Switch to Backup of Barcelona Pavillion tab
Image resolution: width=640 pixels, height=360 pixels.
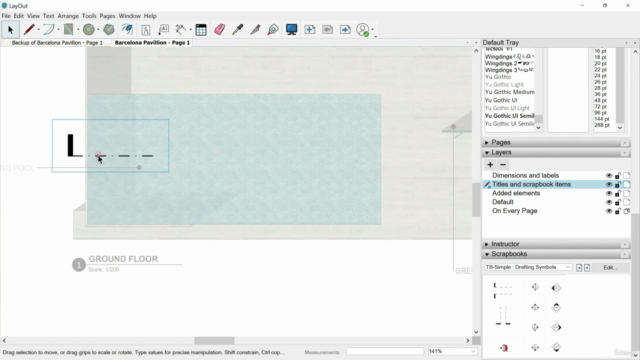[x=57, y=42]
